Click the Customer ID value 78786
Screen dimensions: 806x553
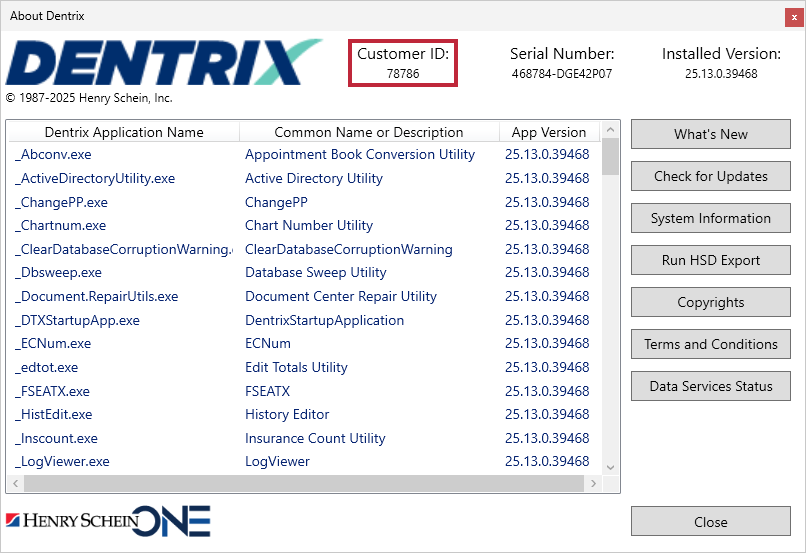coord(403,73)
